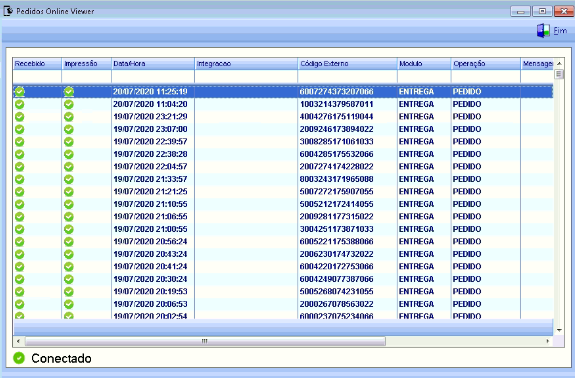Select date cell 19/07/2020 20:19:53
The height and width of the screenshot is (378, 575).
pos(150,291)
